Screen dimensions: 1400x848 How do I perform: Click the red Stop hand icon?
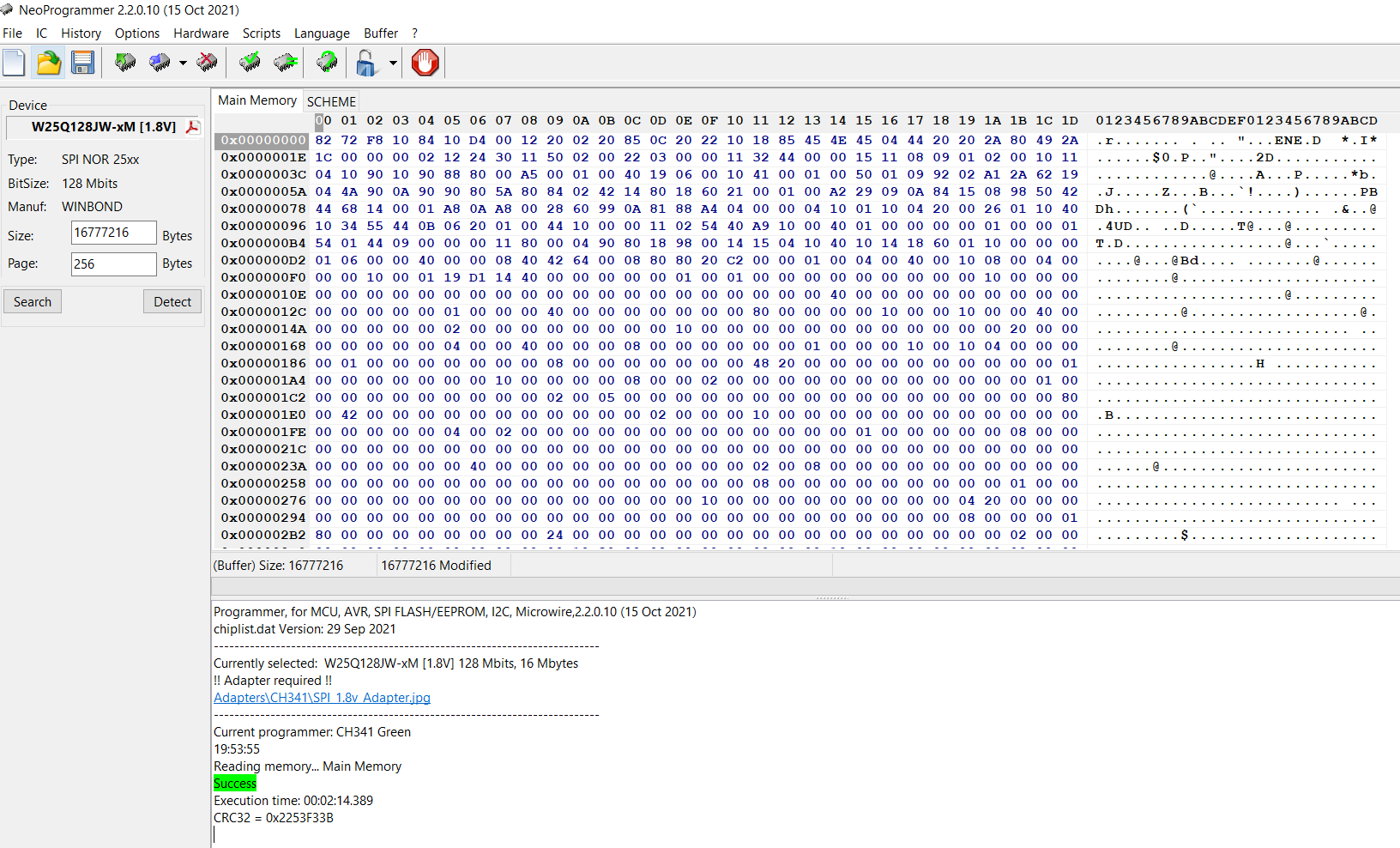(425, 63)
